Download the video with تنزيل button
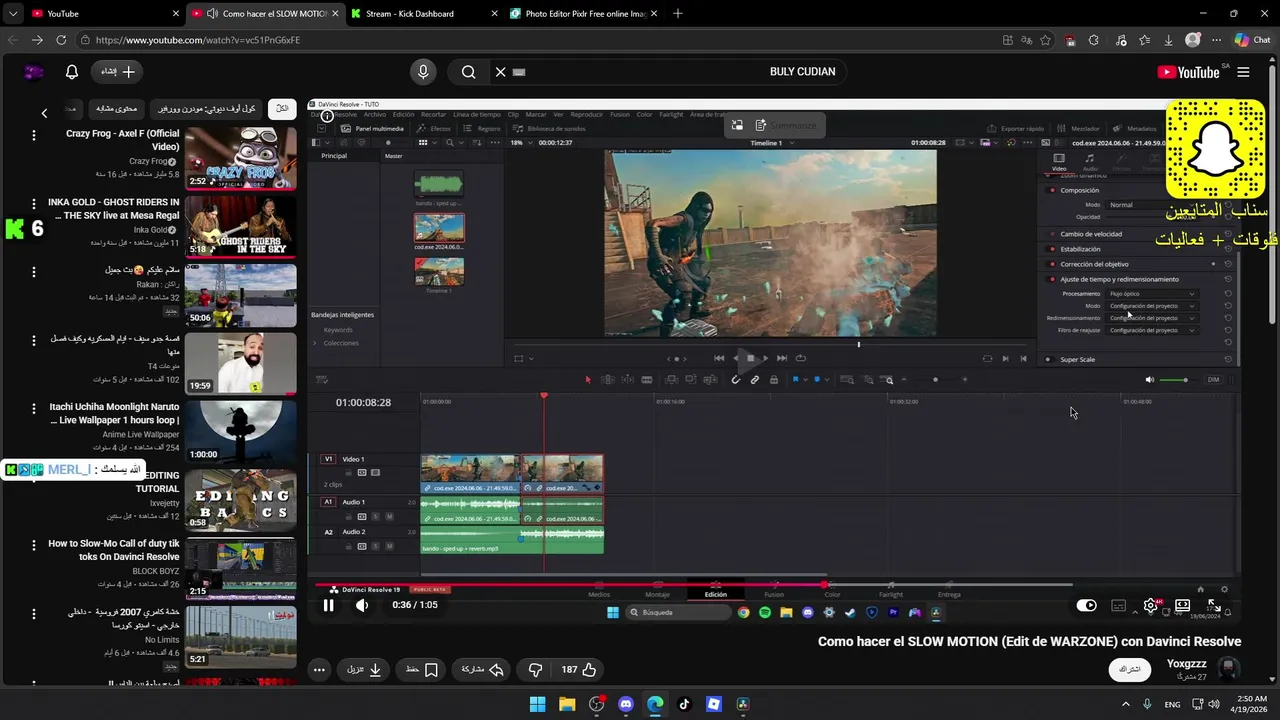 click(x=364, y=670)
